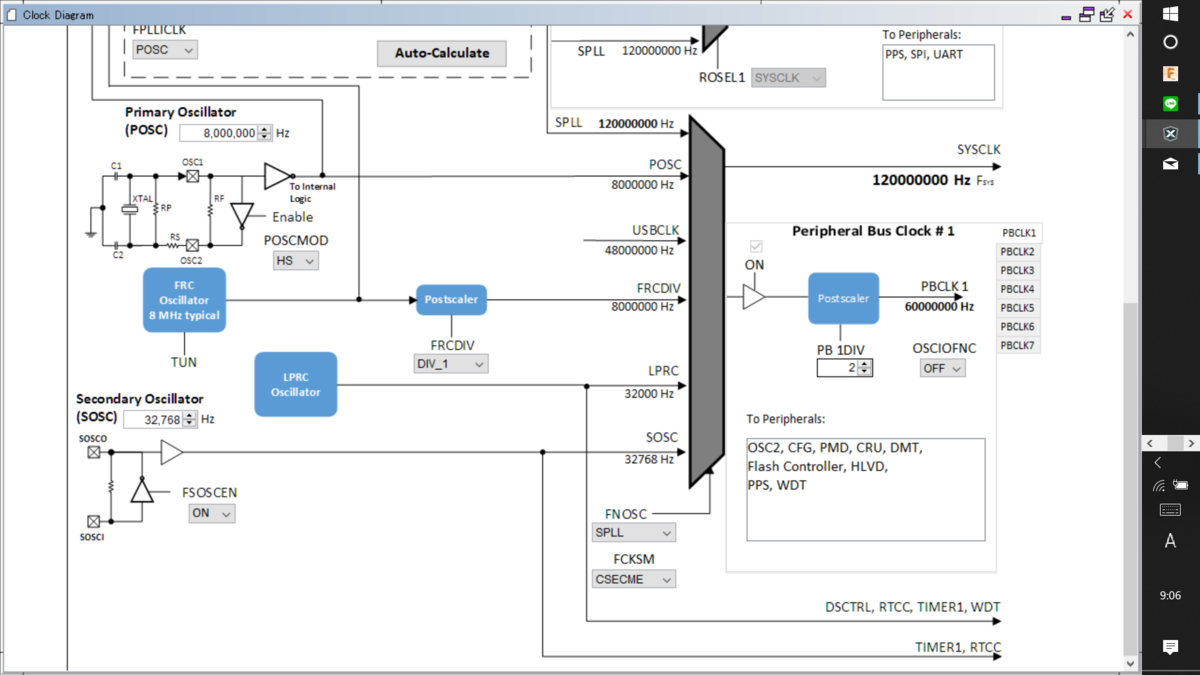Switch to the PBCLK4 tab
Screen dimensions: 1200x675
(x=1018, y=289)
